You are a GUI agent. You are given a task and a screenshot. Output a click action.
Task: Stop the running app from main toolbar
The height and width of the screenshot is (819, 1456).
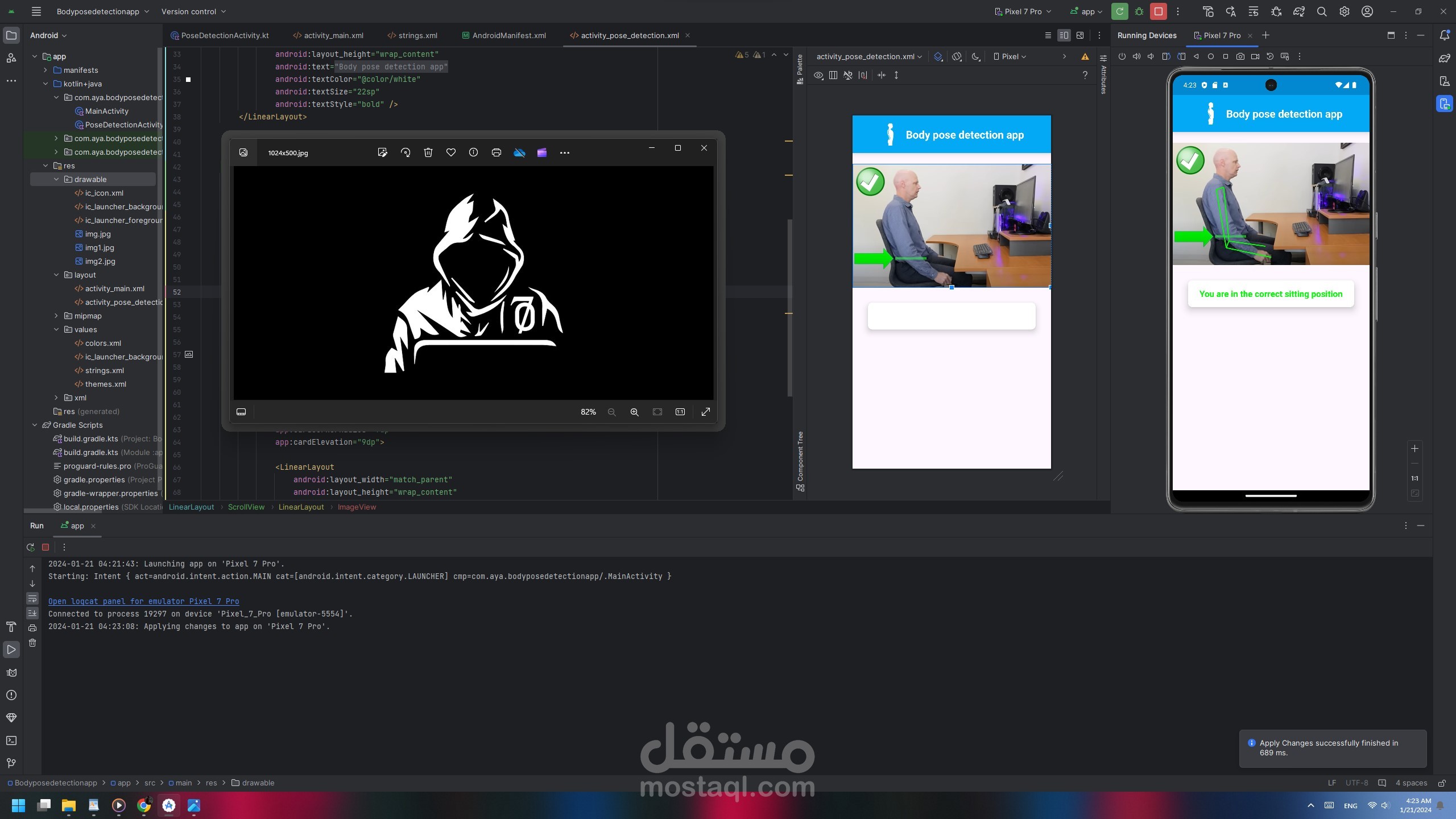pyautogui.click(x=1158, y=11)
